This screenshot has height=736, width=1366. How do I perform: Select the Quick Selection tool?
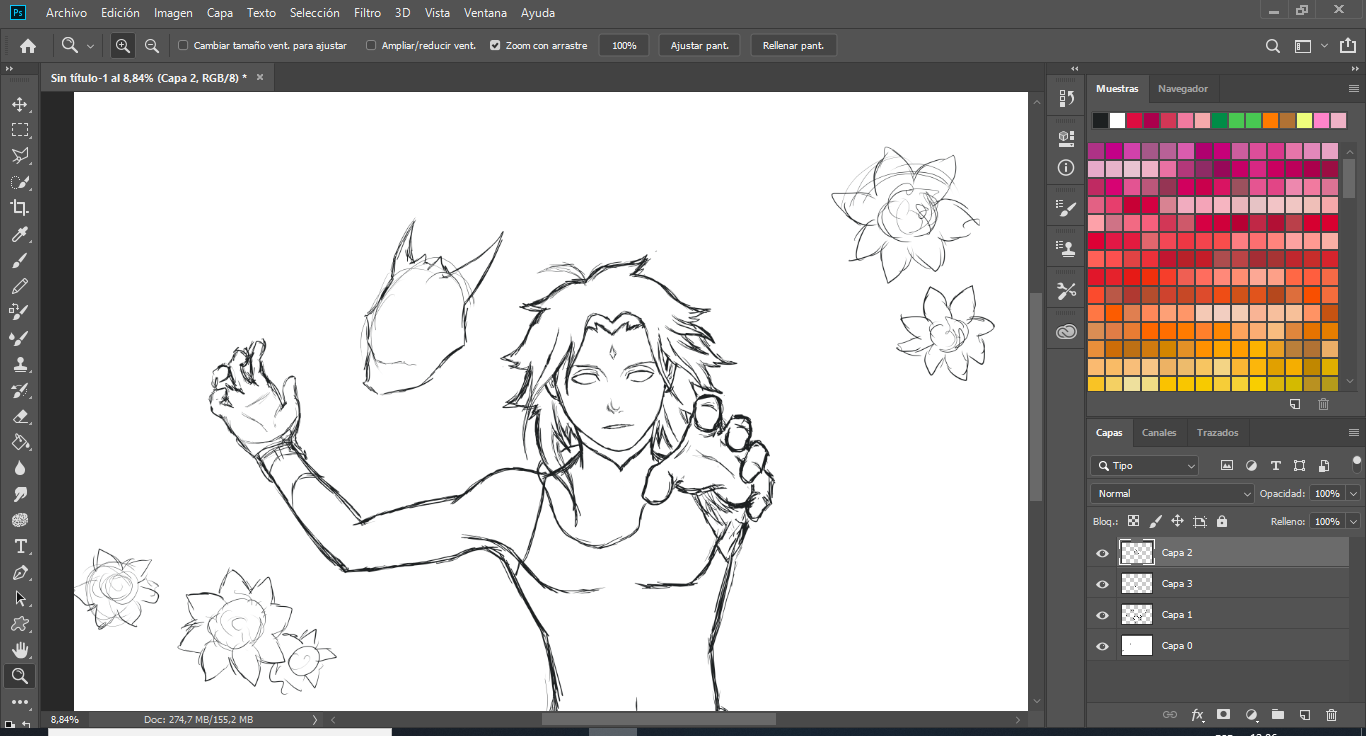click(20, 182)
